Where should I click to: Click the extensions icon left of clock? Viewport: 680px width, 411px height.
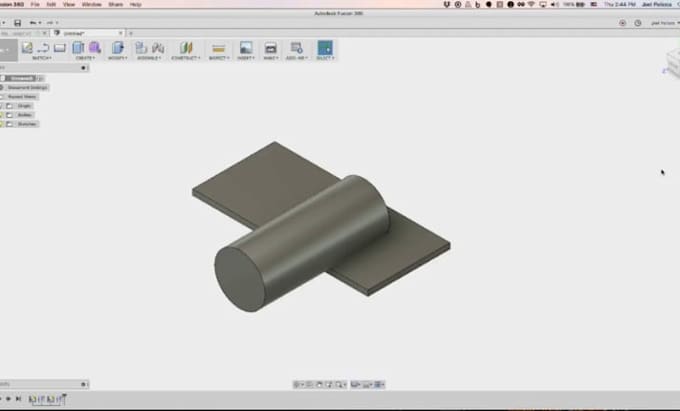pyautogui.click(x=623, y=23)
